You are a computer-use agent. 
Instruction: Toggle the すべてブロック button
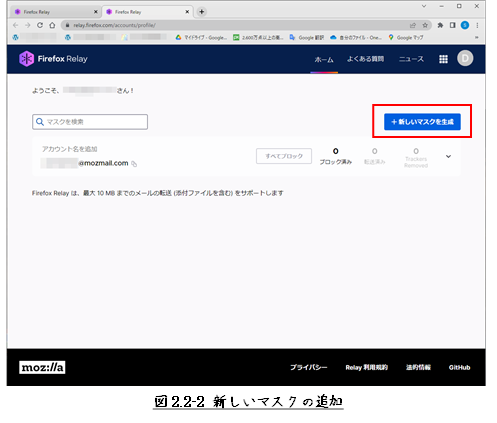point(284,156)
